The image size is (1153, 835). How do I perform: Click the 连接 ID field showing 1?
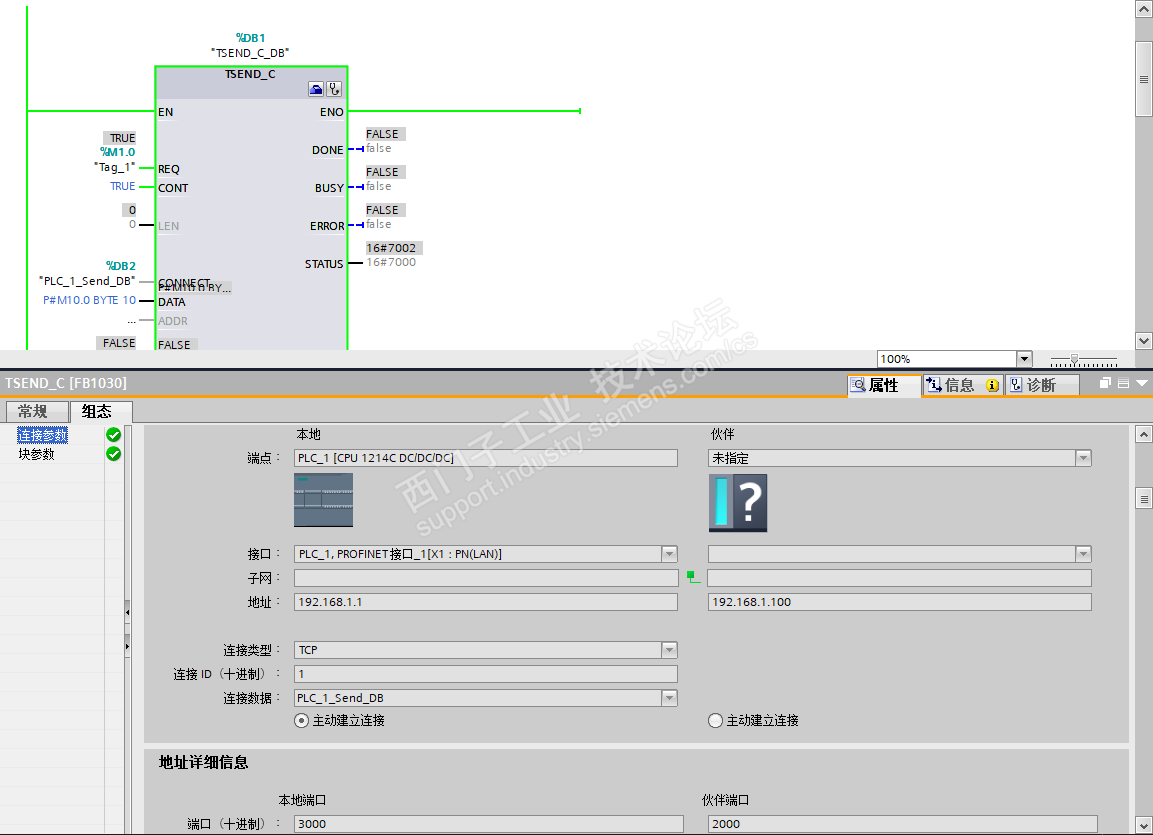pyautogui.click(x=485, y=674)
